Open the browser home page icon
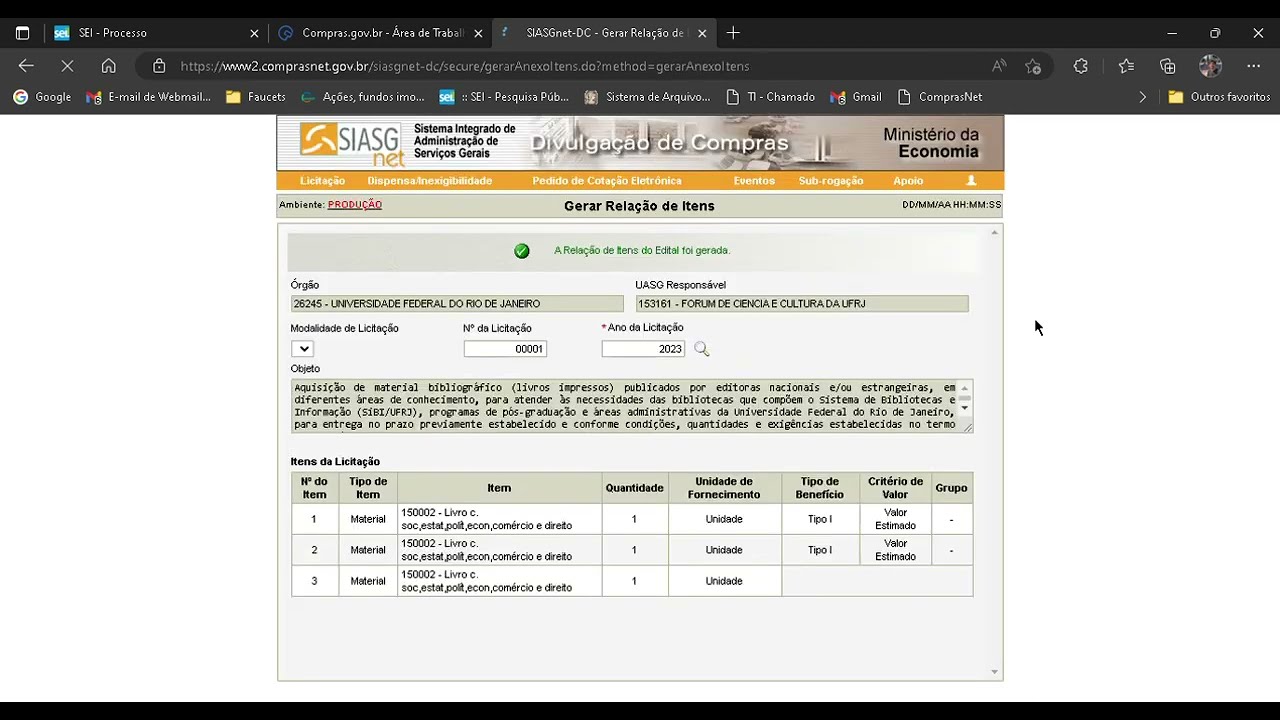1280x720 pixels. click(109, 66)
